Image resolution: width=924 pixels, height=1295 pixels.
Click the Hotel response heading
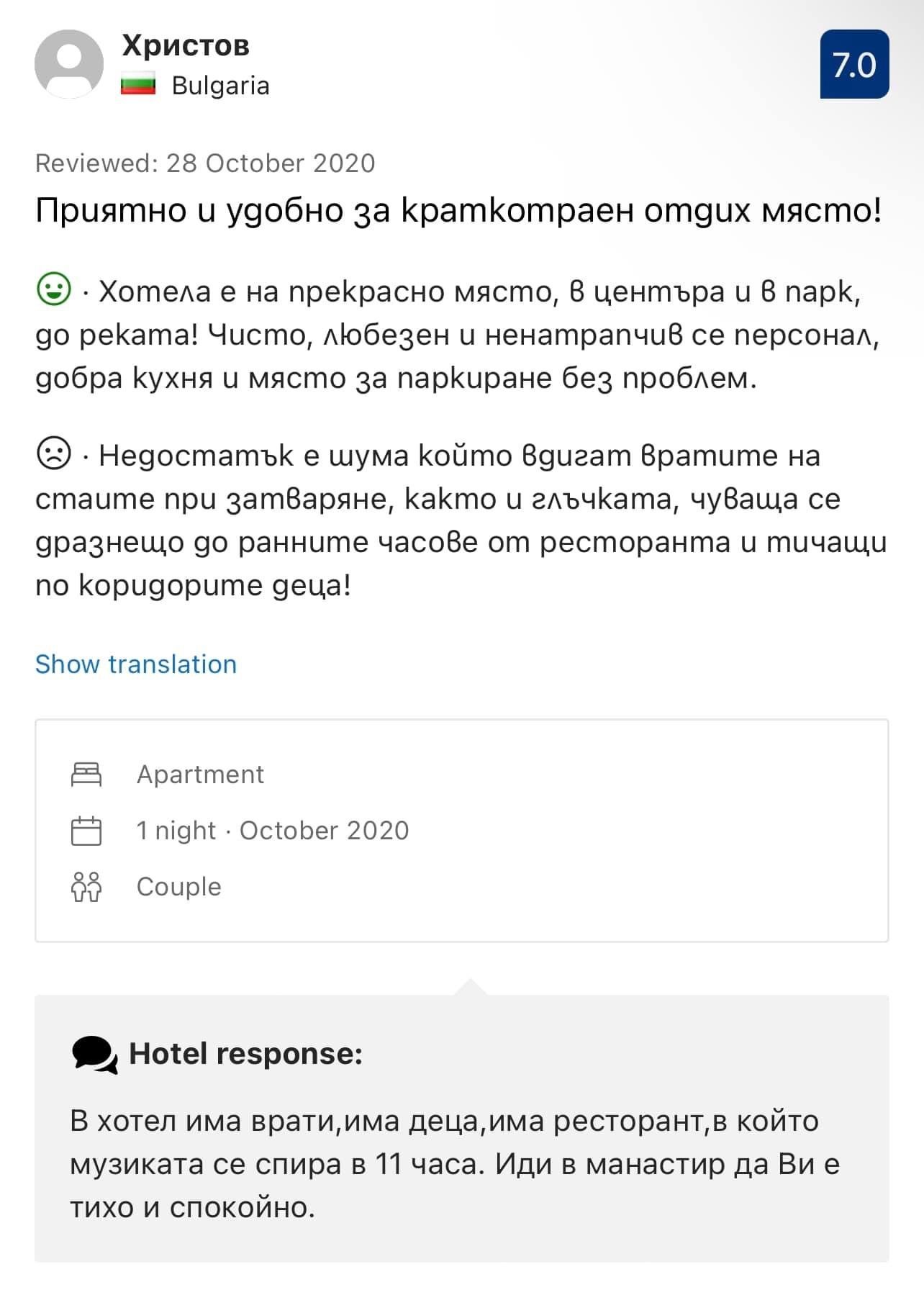point(245,1054)
